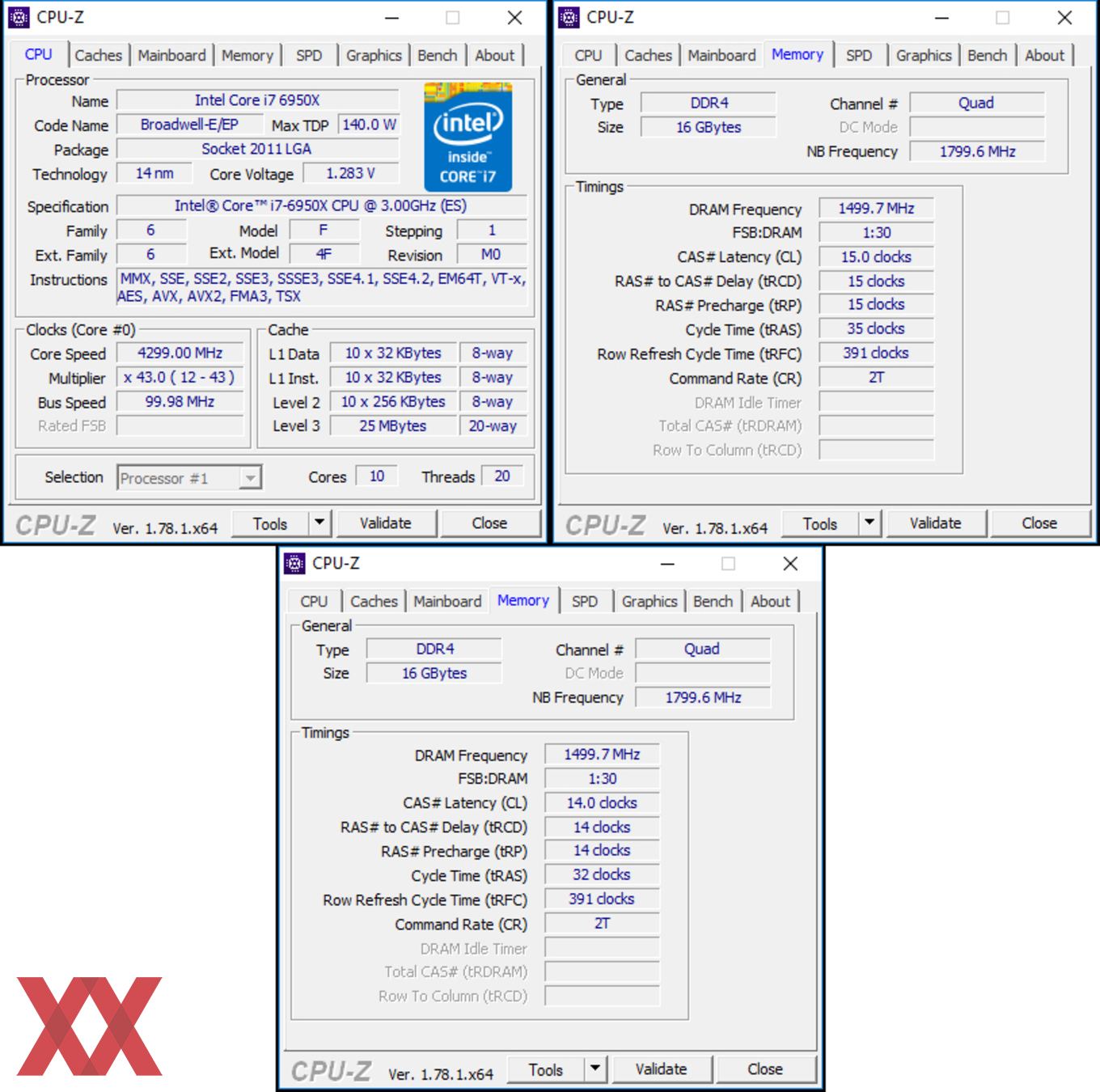Open About tab in top-right window

(1045, 55)
